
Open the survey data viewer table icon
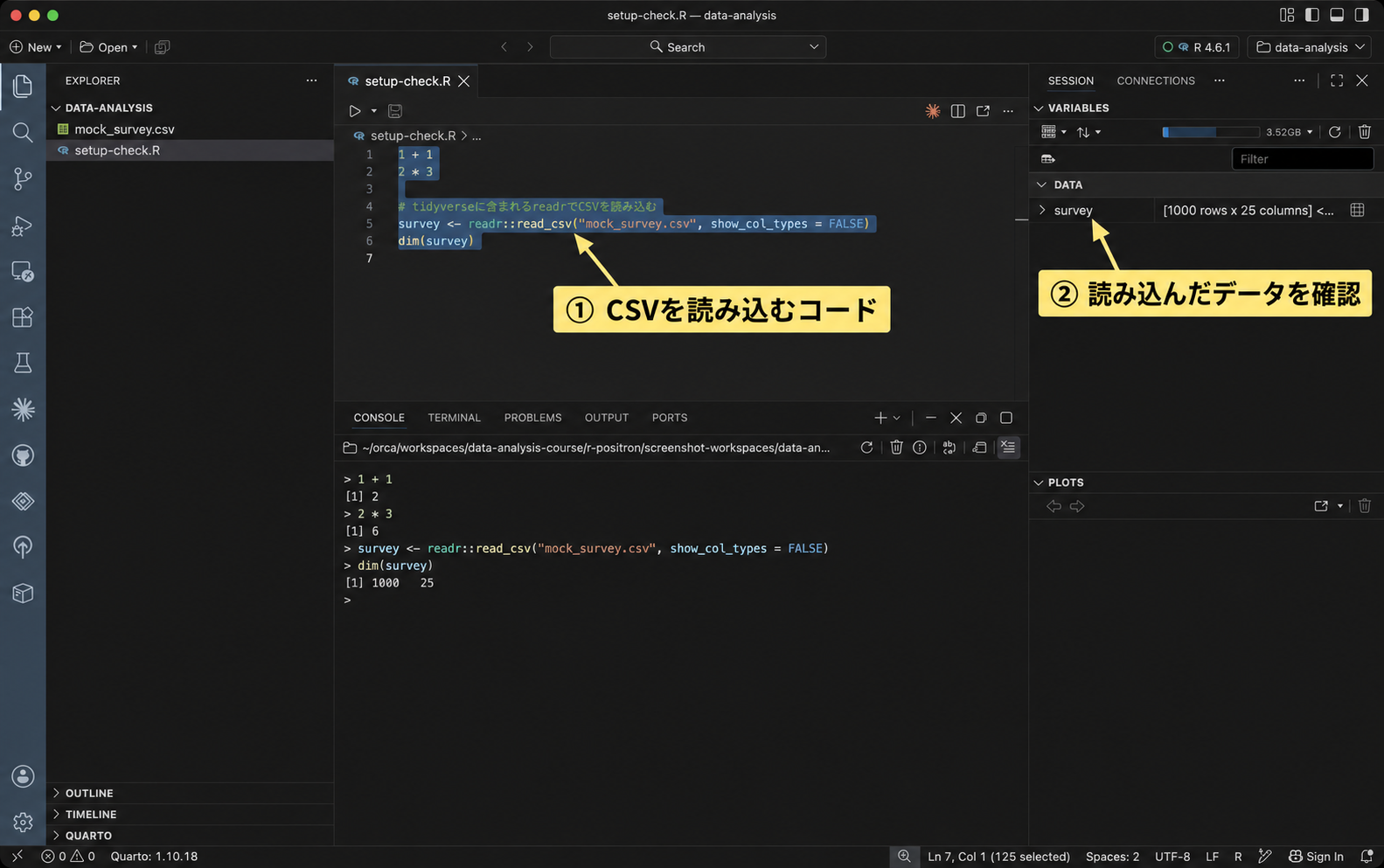[1357, 210]
